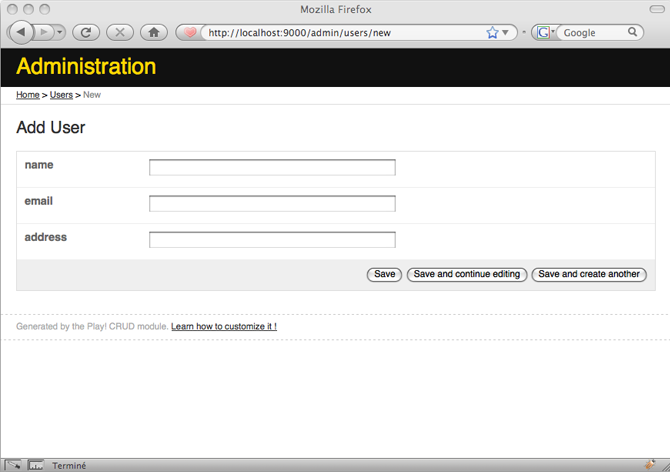This screenshot has width=670, height=472.
Task: Focus the name text field
Action: click(x=272, y=167)
